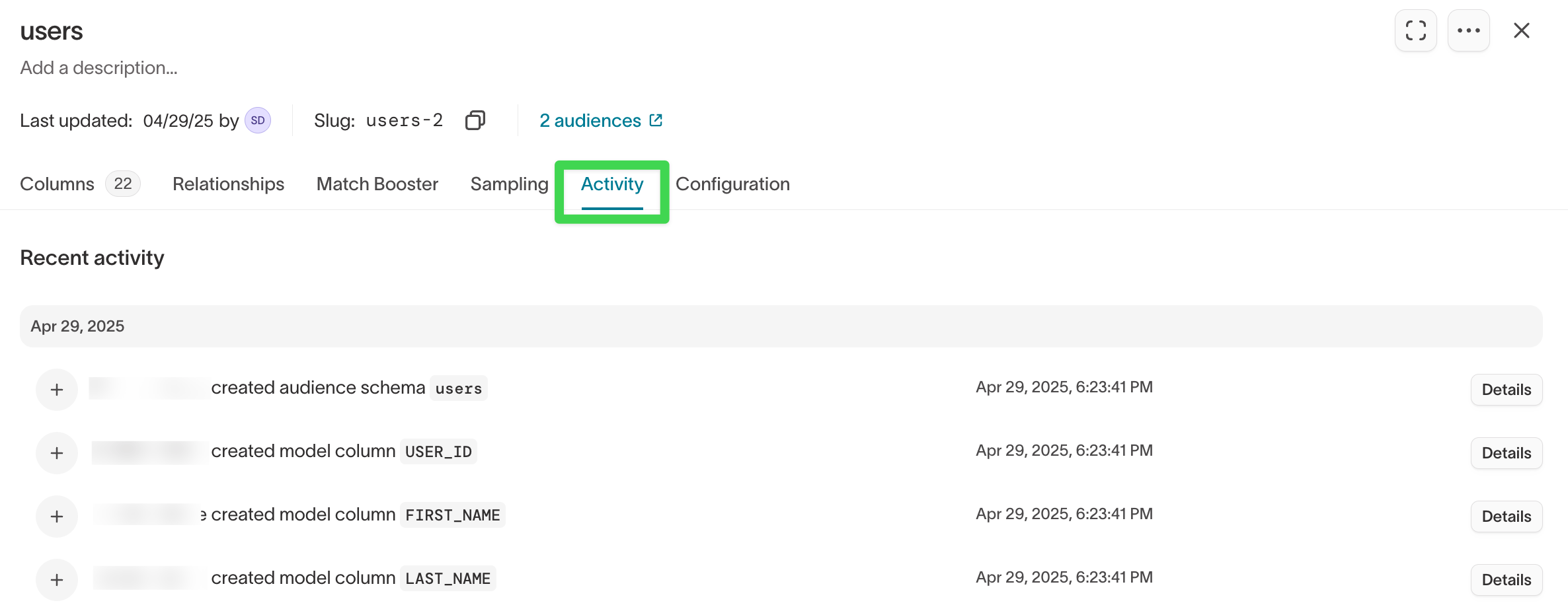Click the LAST_NAME column name tag

coord(448,579)
